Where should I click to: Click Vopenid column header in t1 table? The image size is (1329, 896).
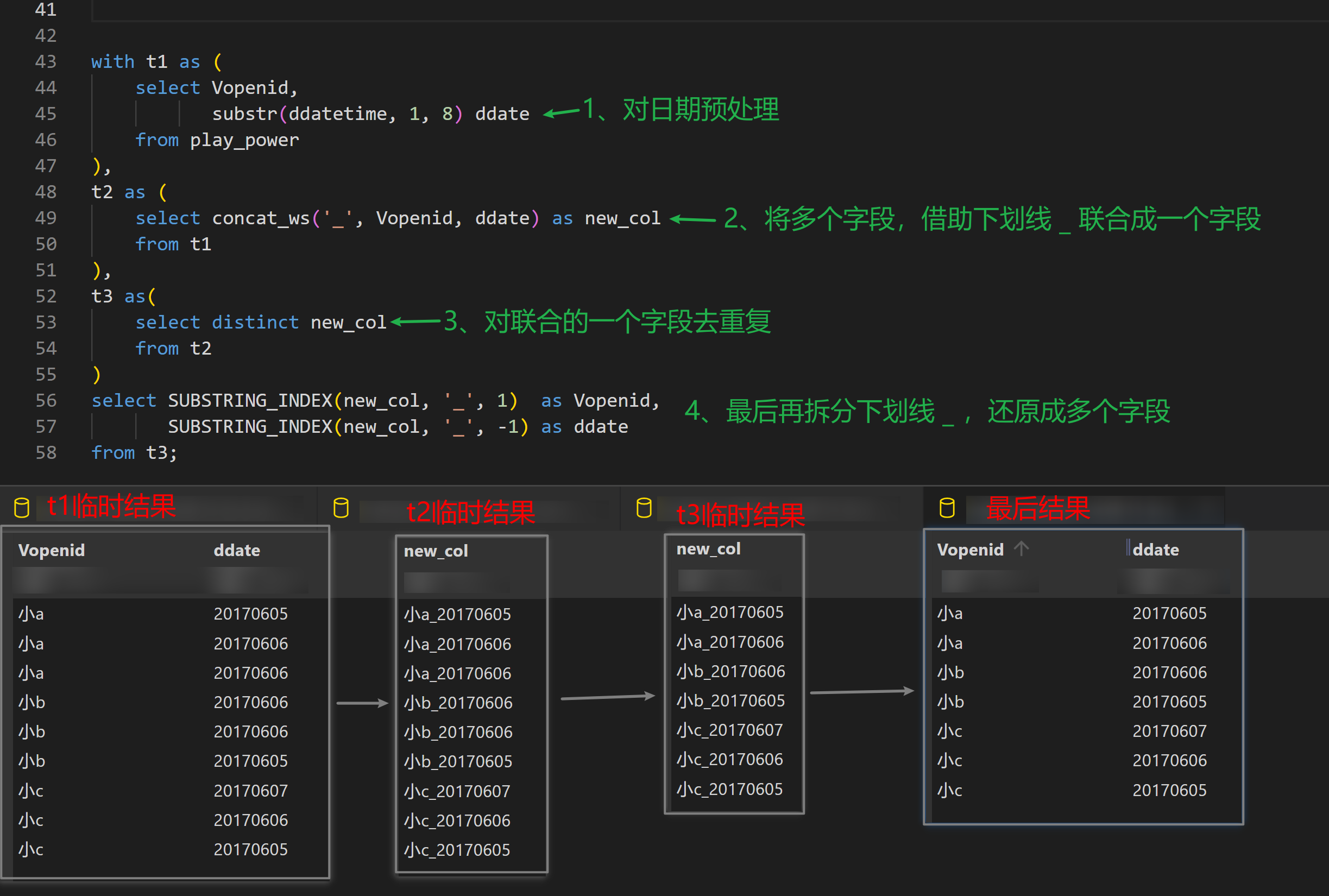point(52,550)
